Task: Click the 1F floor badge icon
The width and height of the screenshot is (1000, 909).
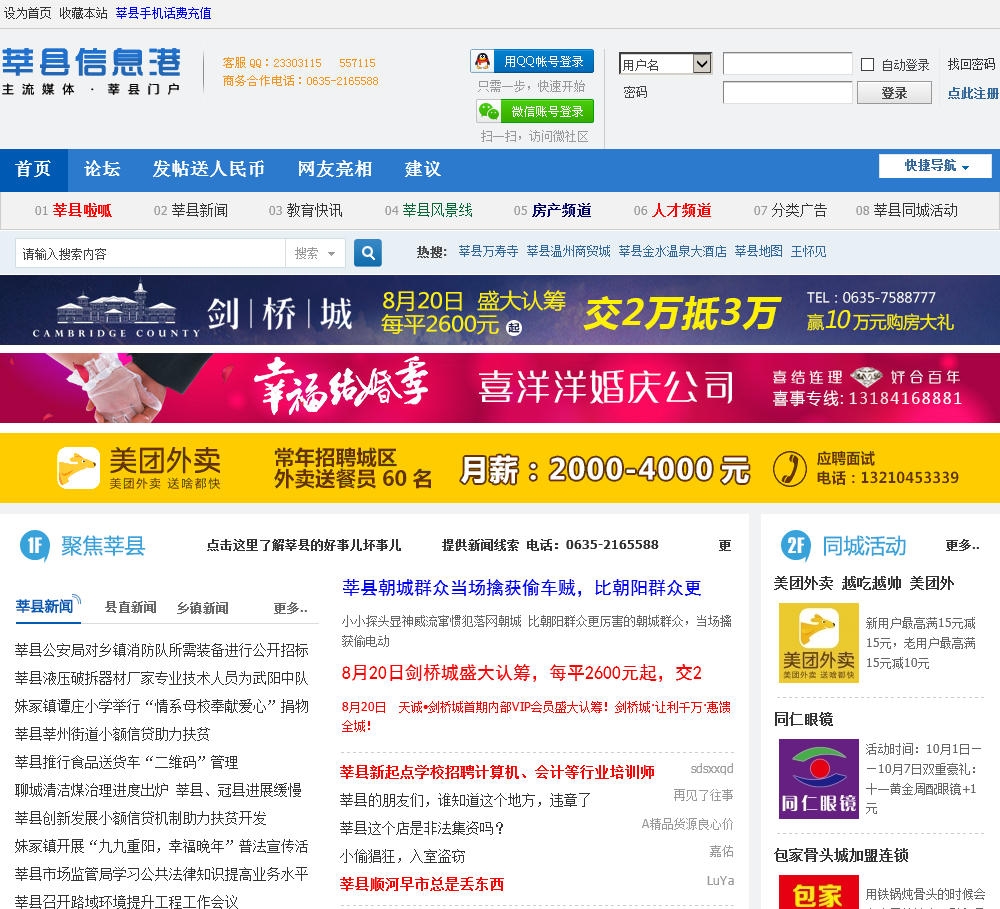Action: 35,546
